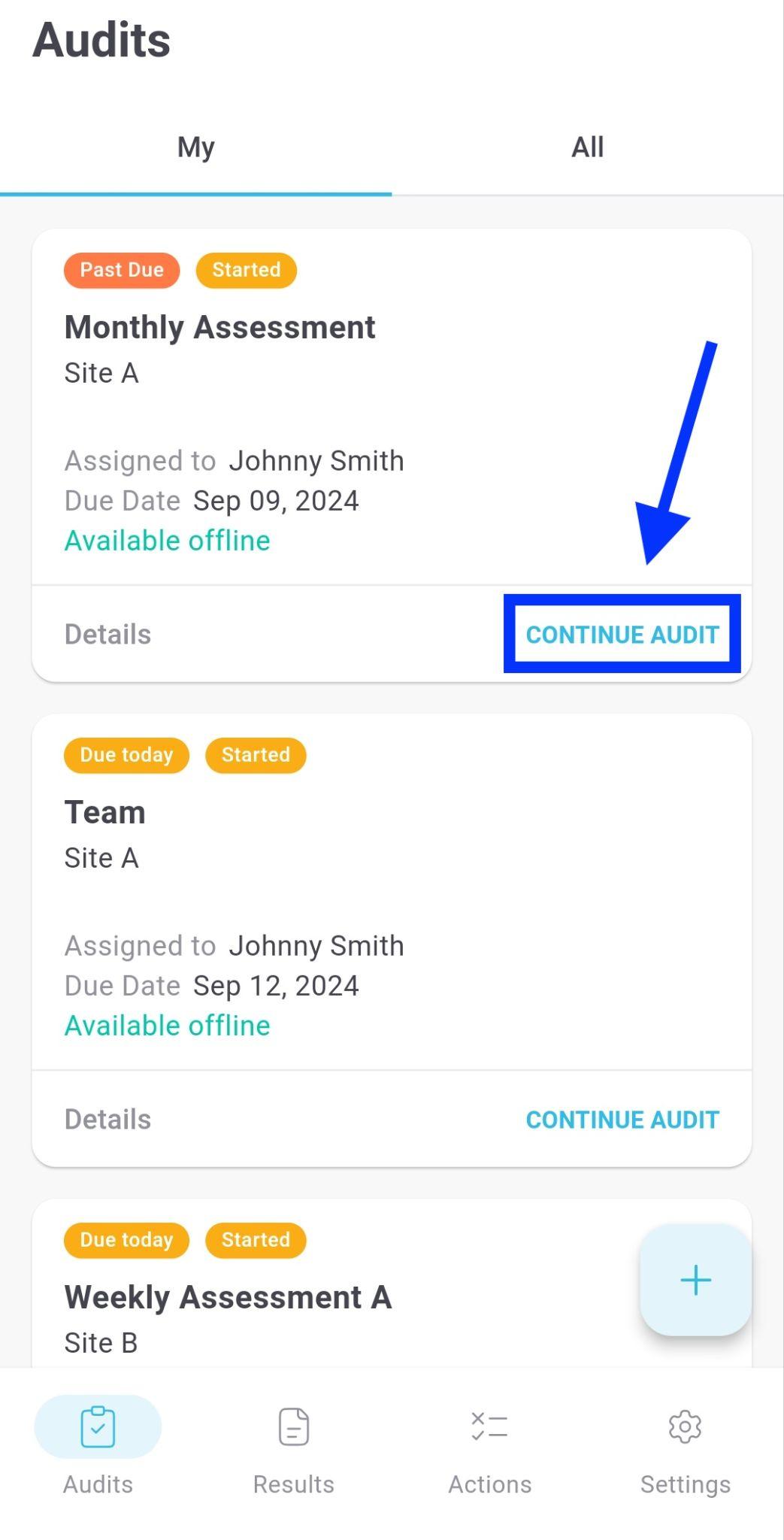This screenshot has width=784, height=1540.
Task: Open the Actions checklist icon
Action: pyautogui.click(x=489, y=1426)
